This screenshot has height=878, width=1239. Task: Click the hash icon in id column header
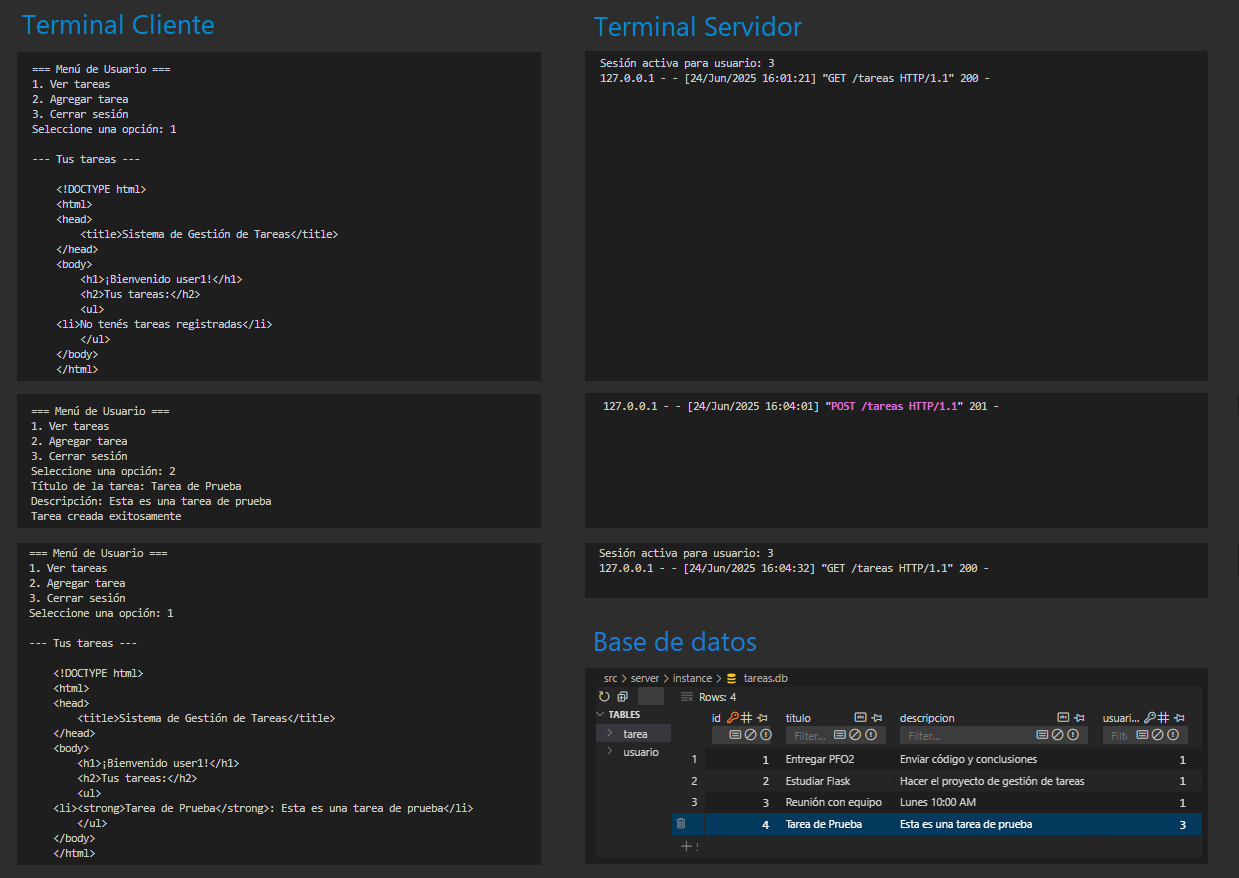(x=747, y=718)
